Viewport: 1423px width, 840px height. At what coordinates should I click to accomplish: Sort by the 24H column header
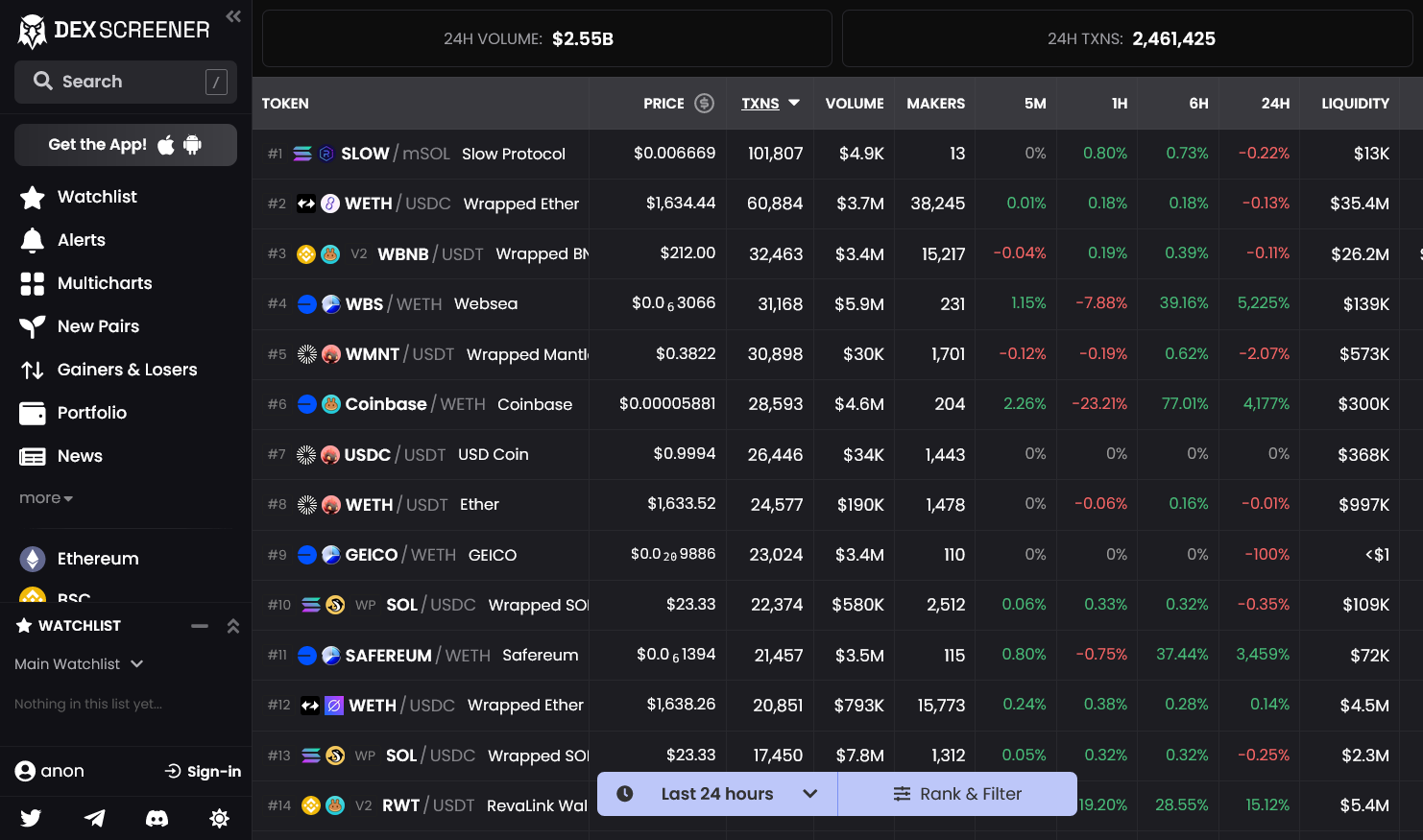(1276, 104)
